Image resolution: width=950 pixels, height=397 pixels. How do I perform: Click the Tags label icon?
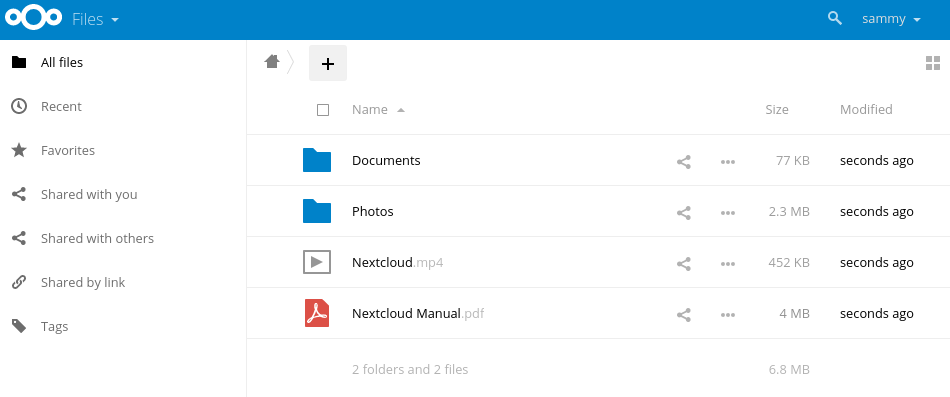point(19,326)
